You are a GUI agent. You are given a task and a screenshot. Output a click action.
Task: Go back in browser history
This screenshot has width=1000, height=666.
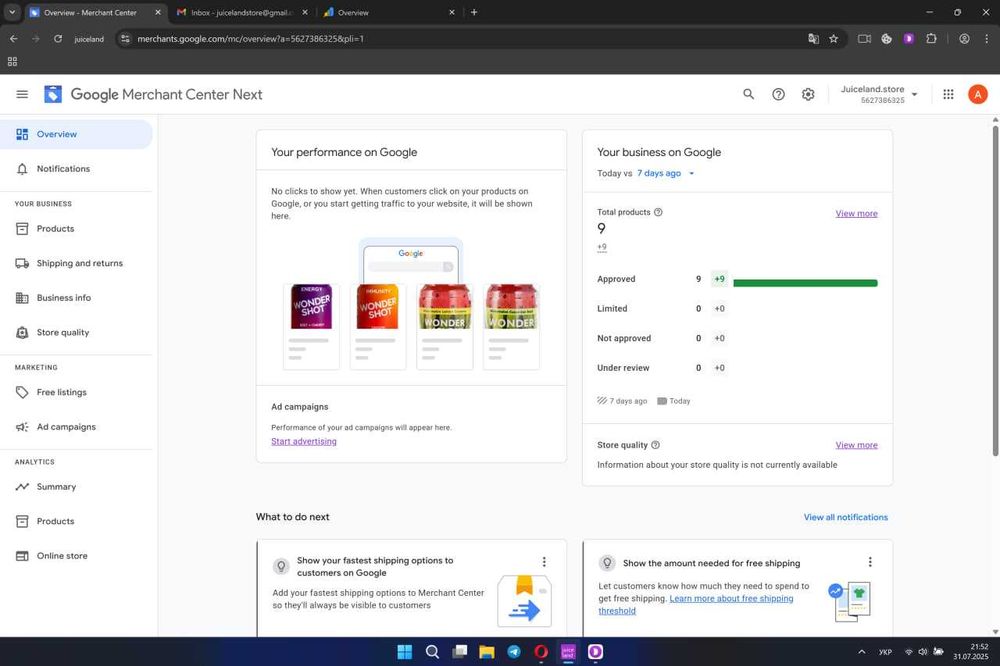(13, 39)
